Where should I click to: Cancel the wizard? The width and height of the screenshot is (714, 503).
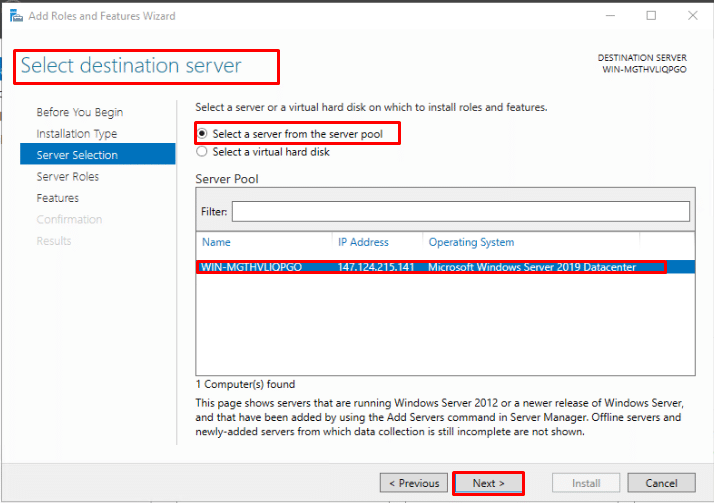(x=661, y=483)
